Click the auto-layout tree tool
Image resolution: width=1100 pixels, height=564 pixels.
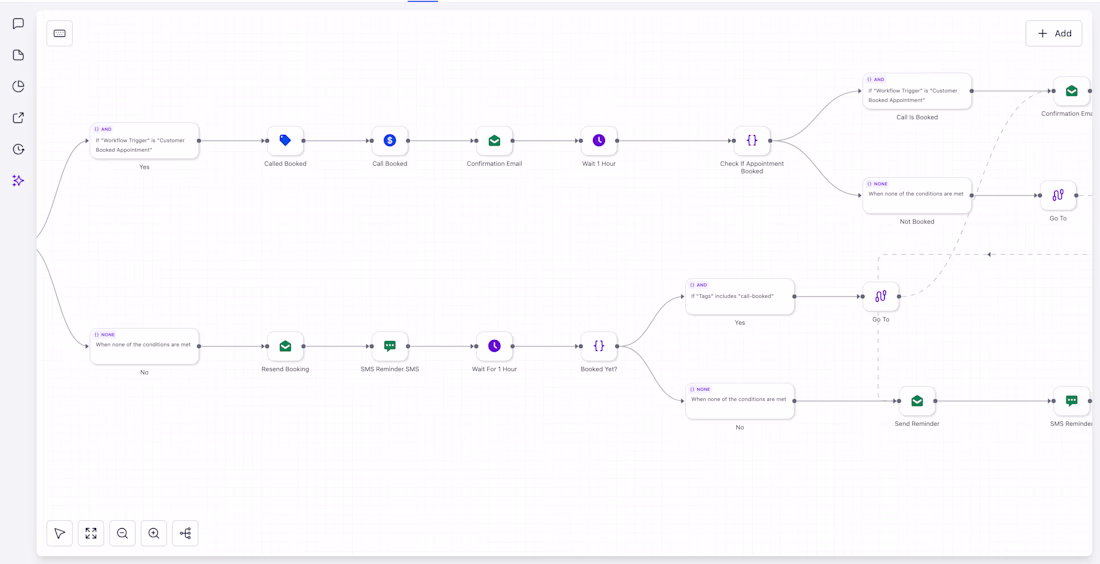[x=185, y=533]
